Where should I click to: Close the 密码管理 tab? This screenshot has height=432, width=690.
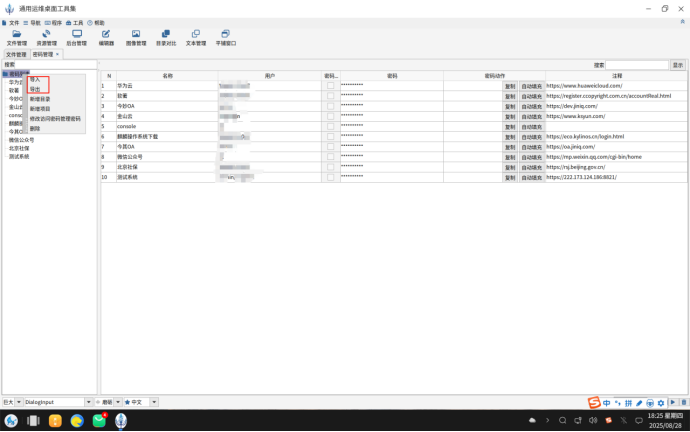(57, 54)
